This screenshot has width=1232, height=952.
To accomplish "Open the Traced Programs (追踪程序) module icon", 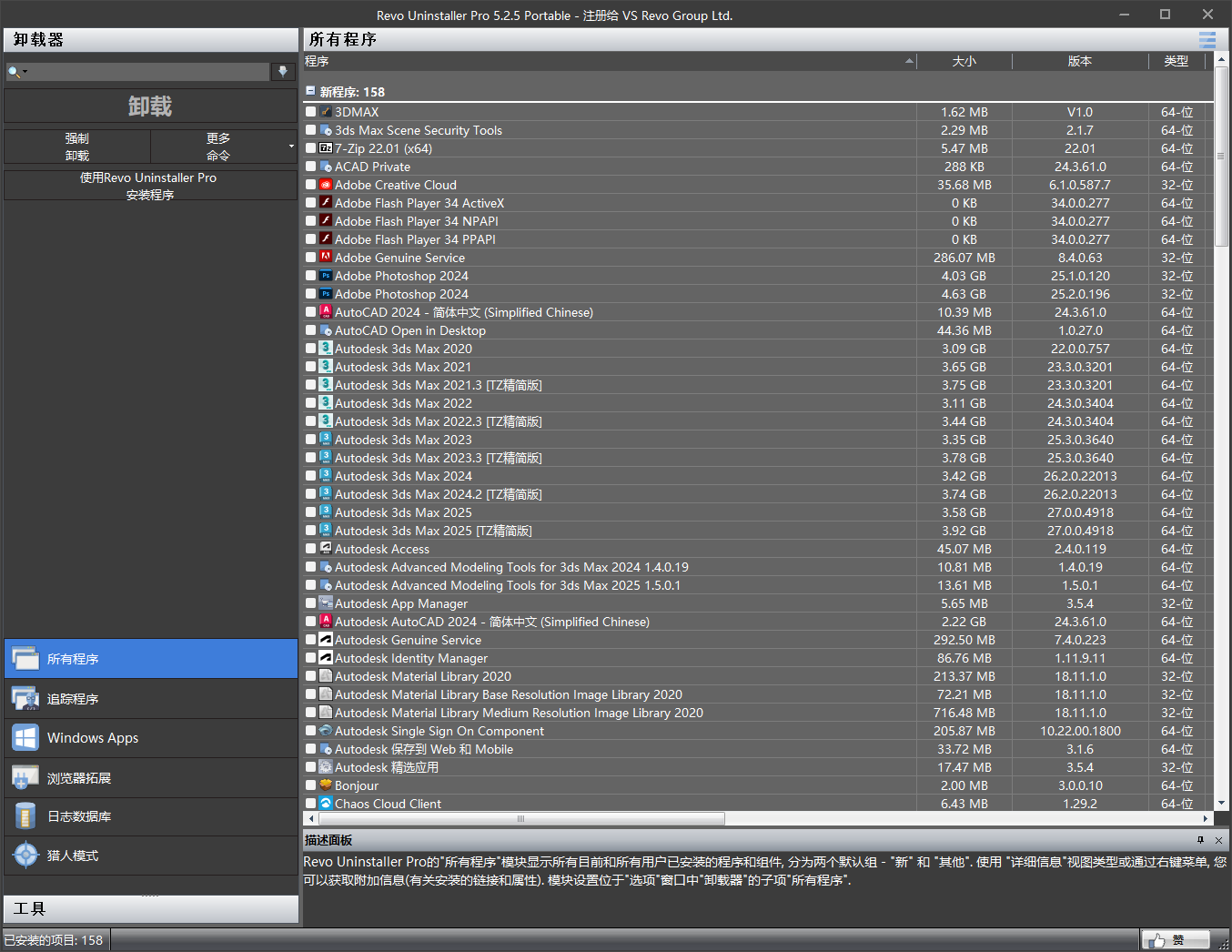I will pyautogui.click(x=25, y=698).
